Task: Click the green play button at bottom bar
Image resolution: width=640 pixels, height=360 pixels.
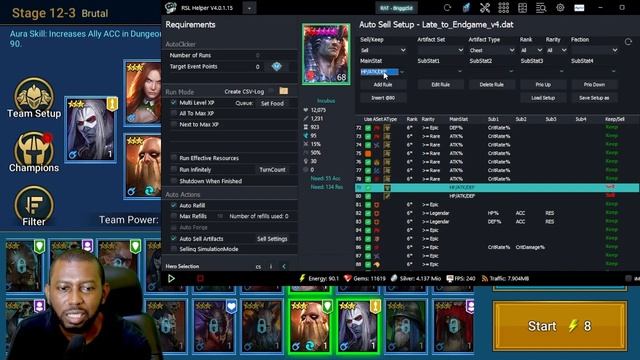Action: pyautogui.click(x=171, y=278)
